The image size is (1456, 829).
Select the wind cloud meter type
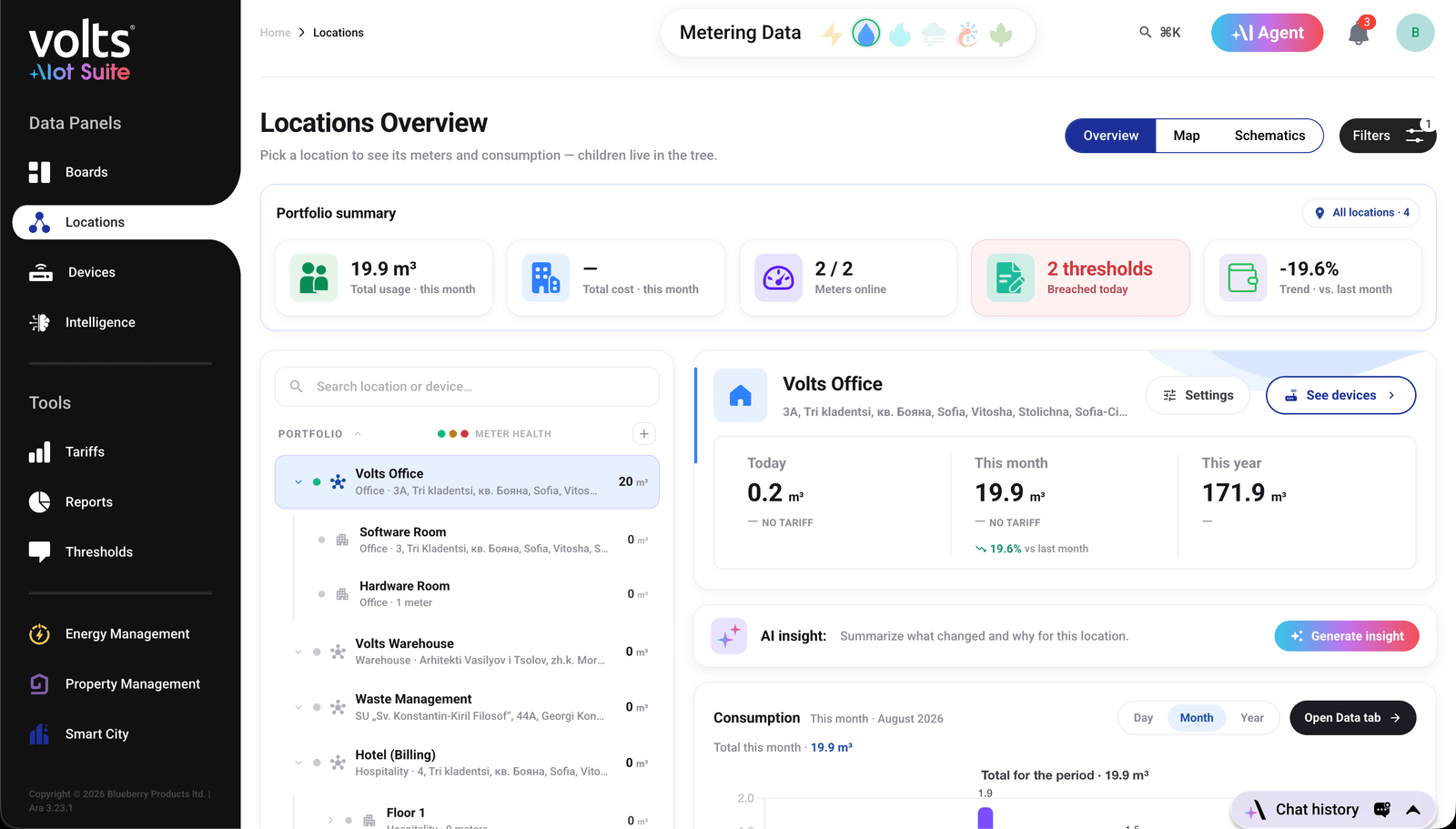[x=934, y=34]
